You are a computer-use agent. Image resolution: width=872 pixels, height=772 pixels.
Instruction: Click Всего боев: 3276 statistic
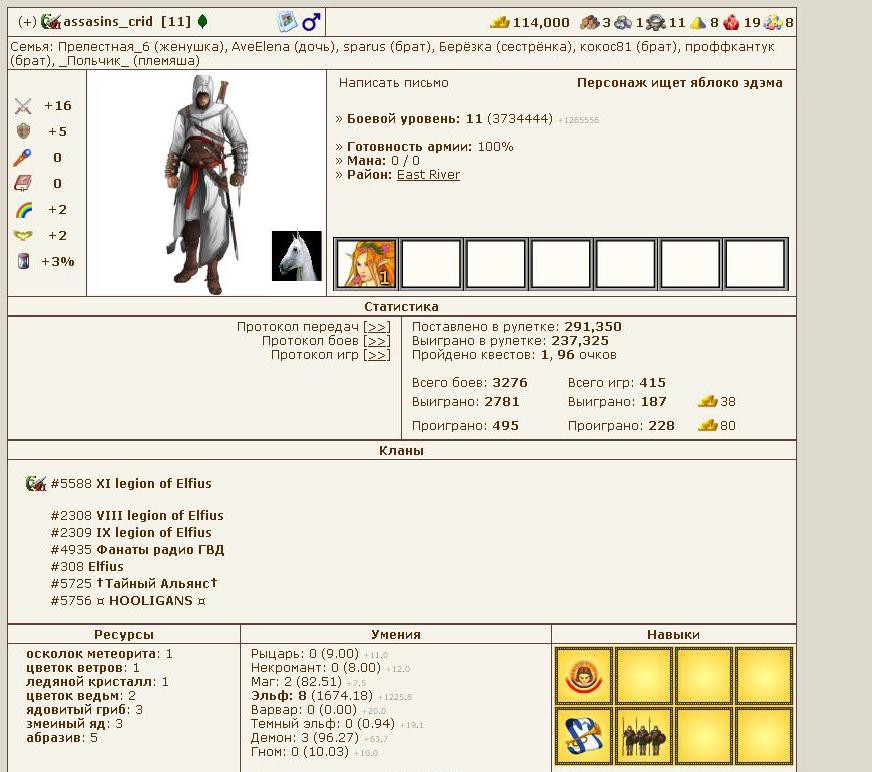(x=469, y=383)
